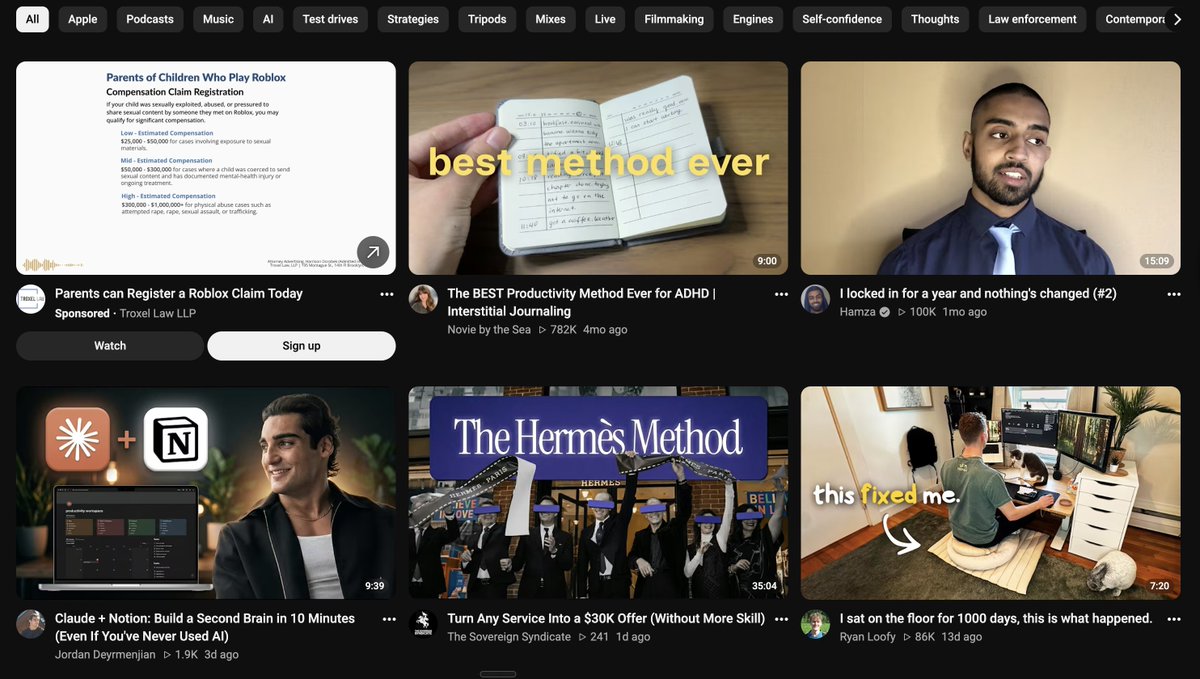Open more options for Roblox Claim ad
Screen dimensions: 1200x679
tap(386, 294)
